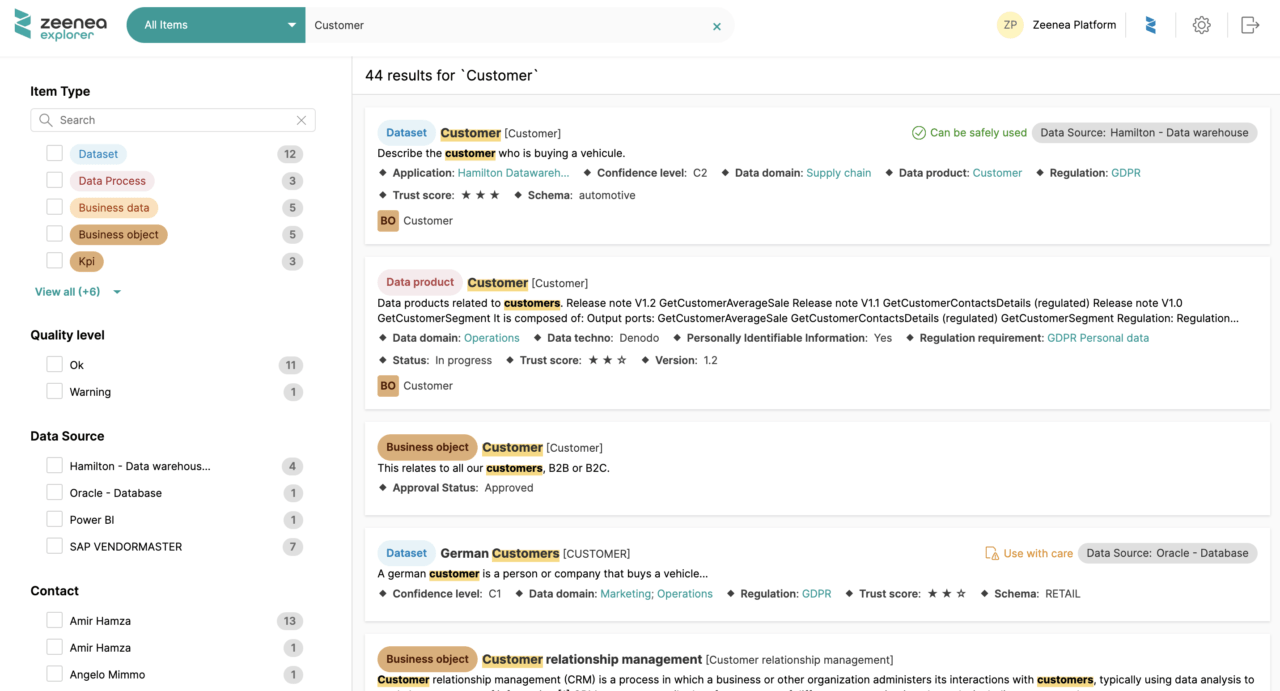Click the green 'Can be safely used' status icon
This screenshot has height=691, width=1280.
pyautogui.click(x=918, y=132)
